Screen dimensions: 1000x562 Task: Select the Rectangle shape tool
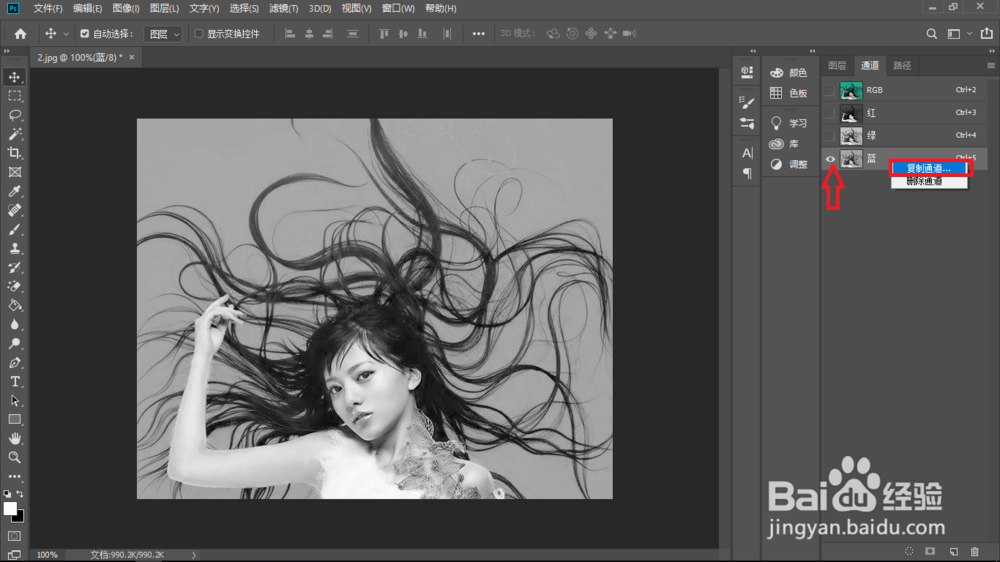(x=14, y=420)
